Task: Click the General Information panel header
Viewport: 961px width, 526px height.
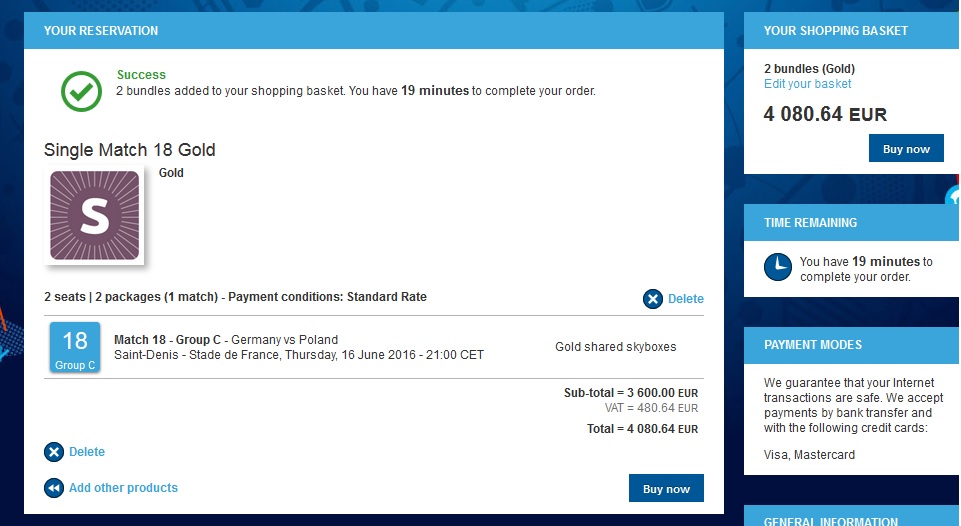Action: 852,516
